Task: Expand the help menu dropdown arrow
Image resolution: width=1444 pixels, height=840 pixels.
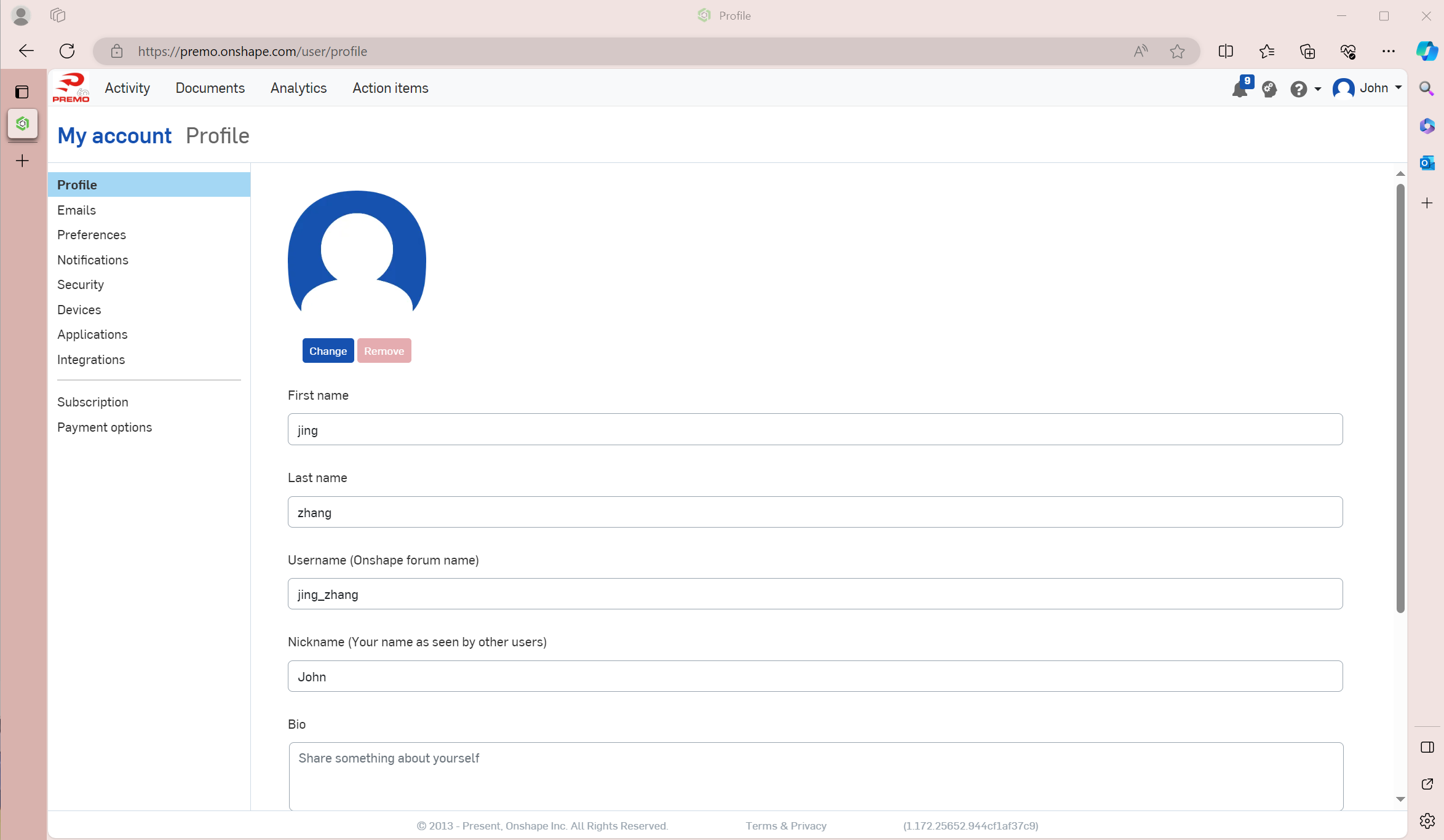Action: (1317, 89)
